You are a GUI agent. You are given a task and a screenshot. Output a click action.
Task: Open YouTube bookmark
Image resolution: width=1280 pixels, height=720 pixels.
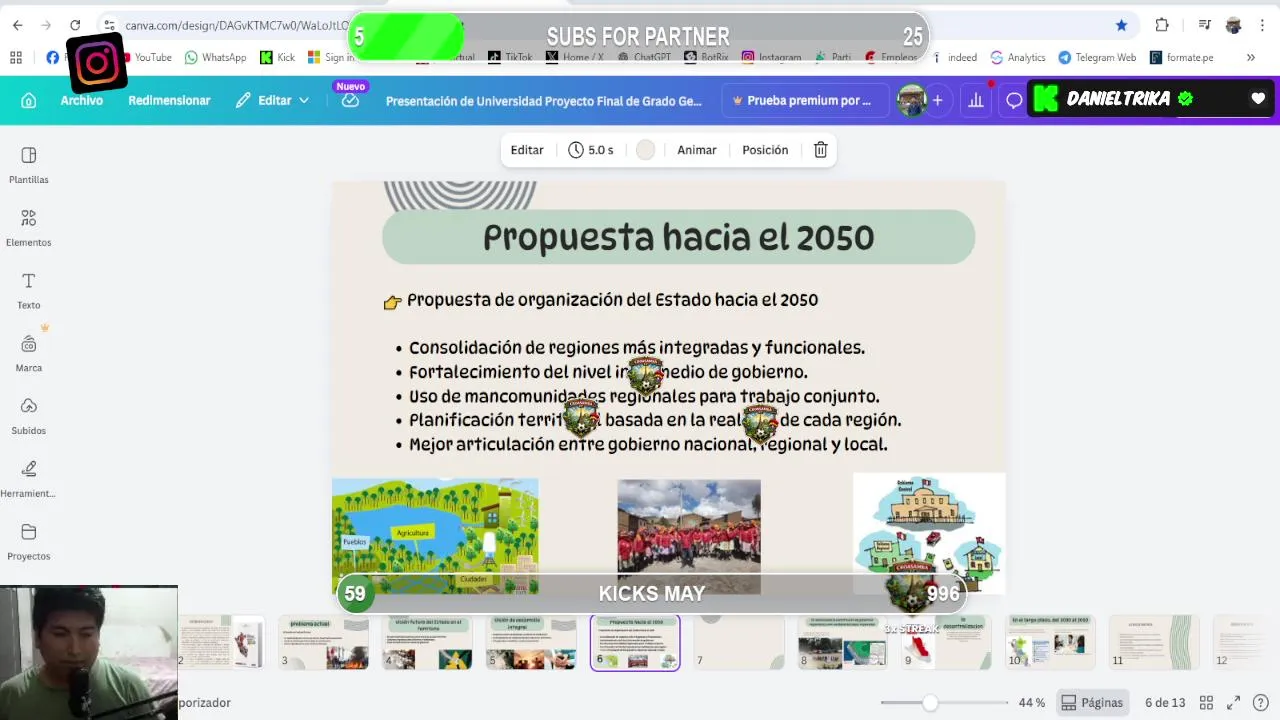click(146, 58)
